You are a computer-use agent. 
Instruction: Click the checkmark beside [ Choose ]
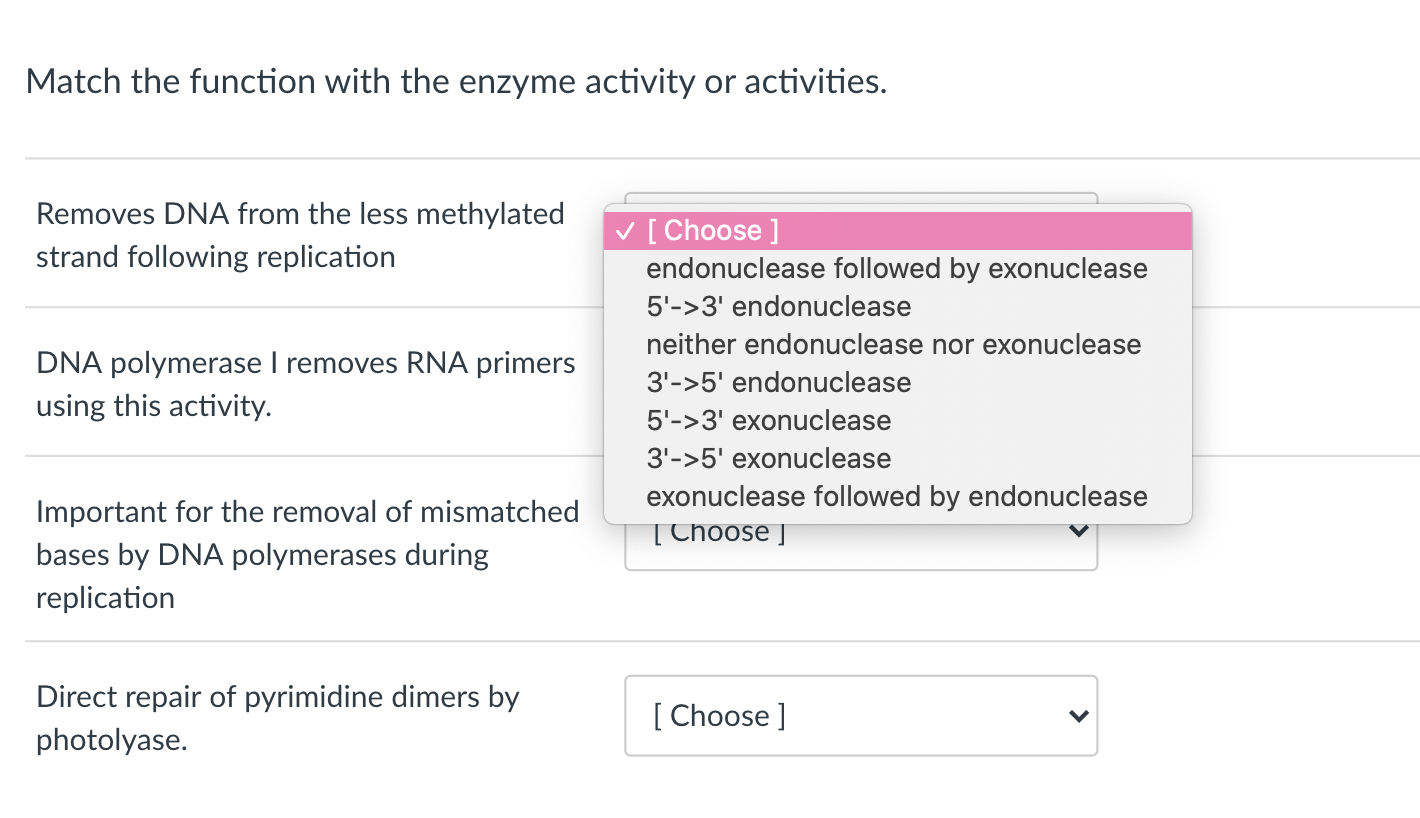[626, 231]
